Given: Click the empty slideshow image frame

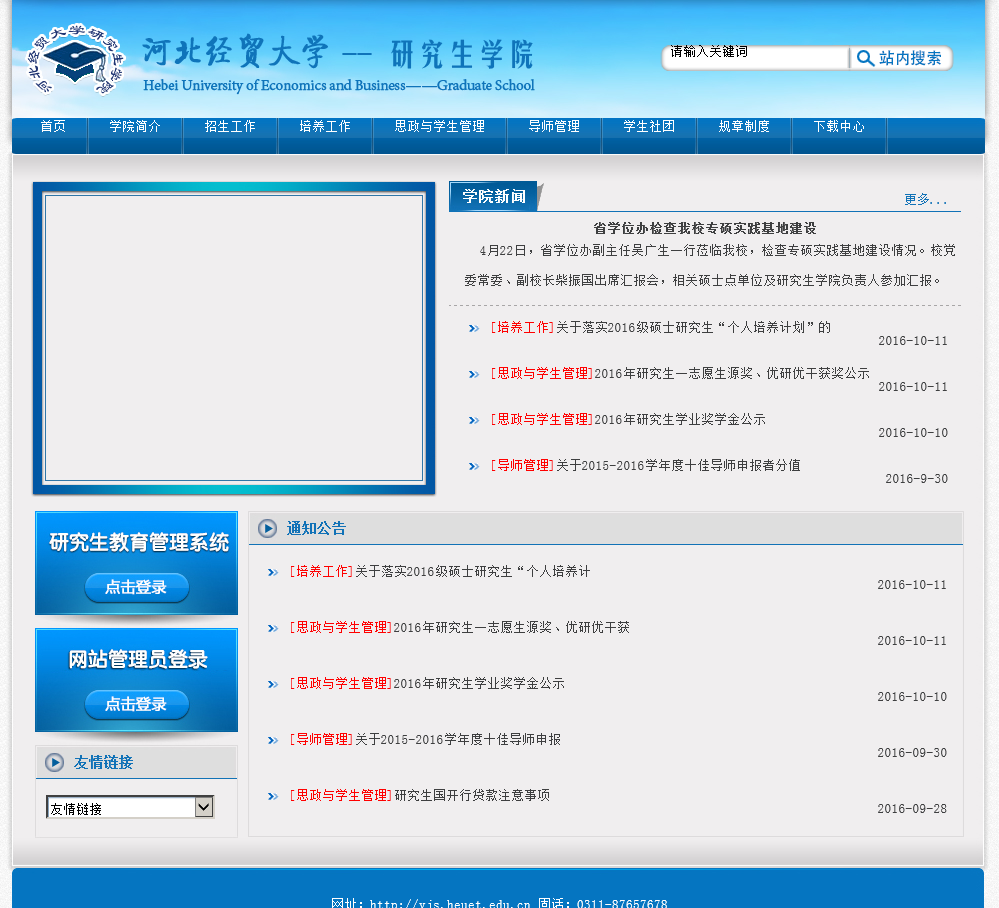Looking at the screenshot, I should click(234, 338).
